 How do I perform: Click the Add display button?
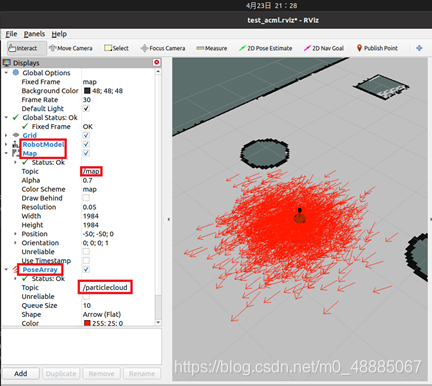[21, 374]
